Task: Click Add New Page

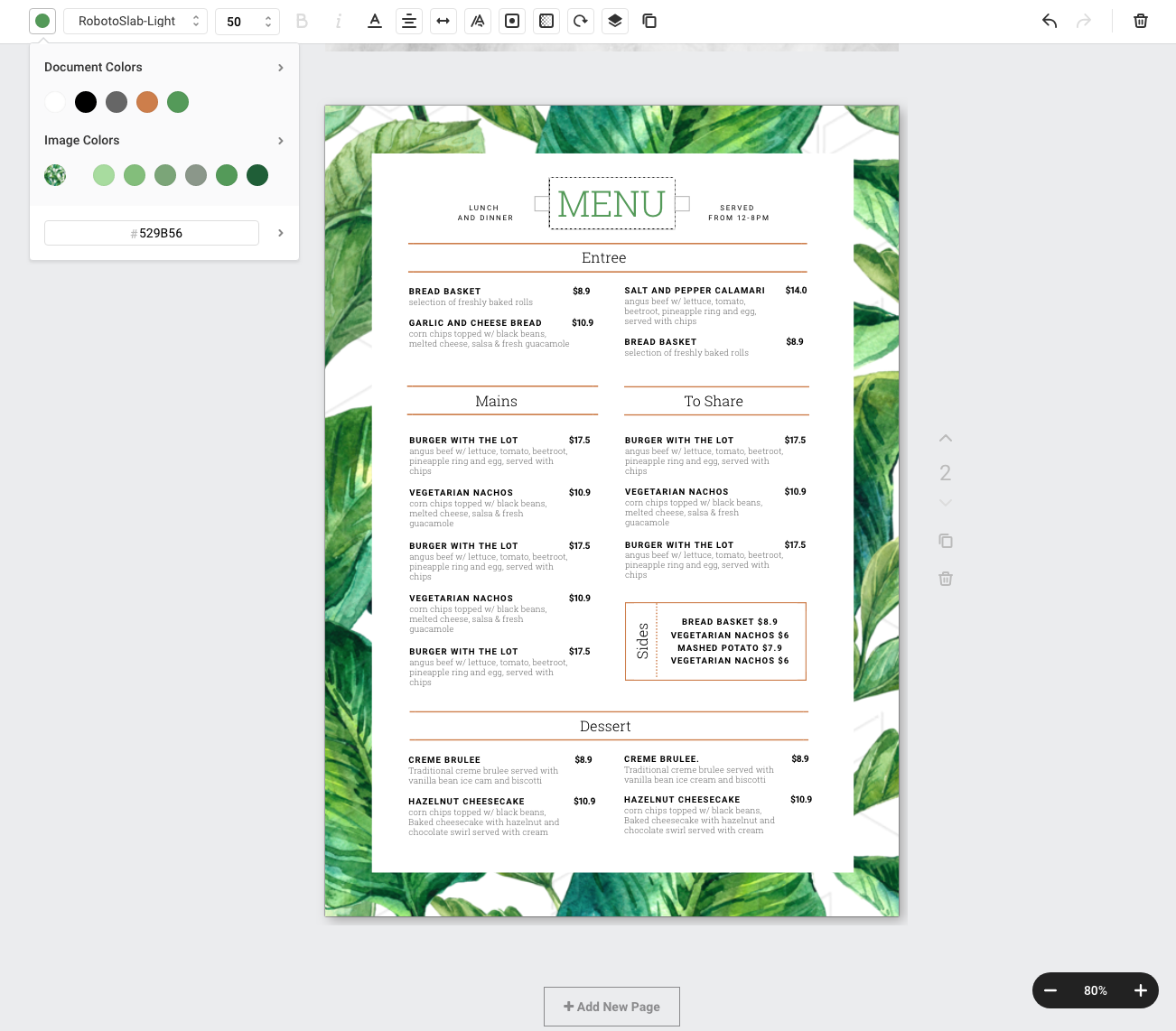Action: [611, 1006]
